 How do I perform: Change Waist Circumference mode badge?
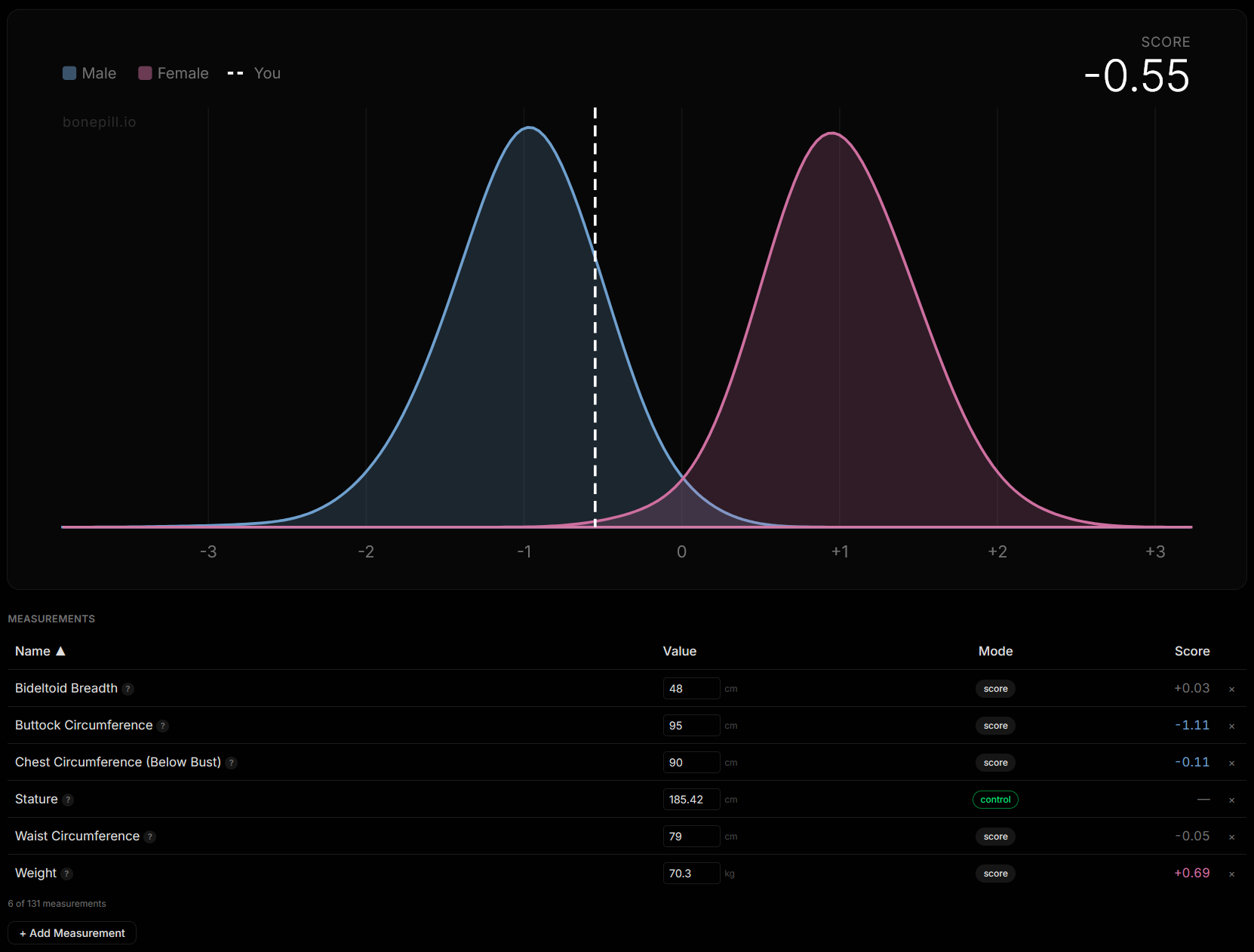pos(995,837)
